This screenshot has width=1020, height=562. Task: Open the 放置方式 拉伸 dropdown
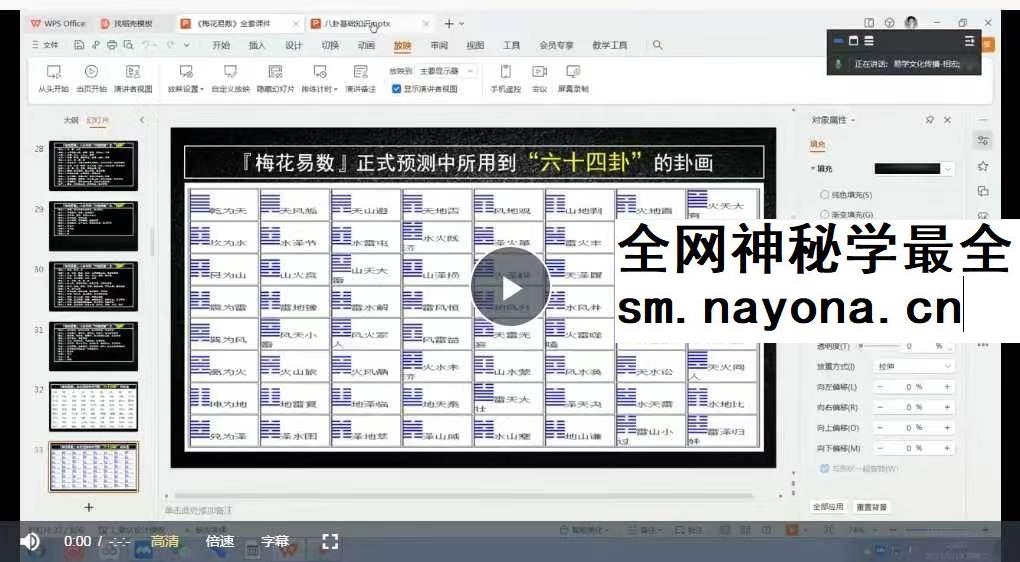pos(914,366)
